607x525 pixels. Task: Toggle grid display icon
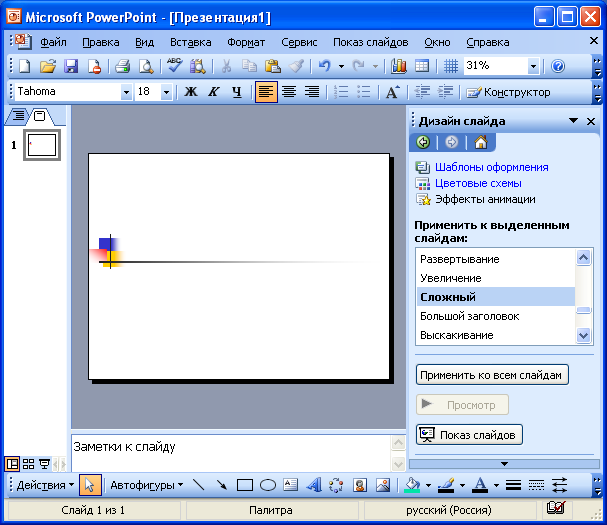pos(451,66)
